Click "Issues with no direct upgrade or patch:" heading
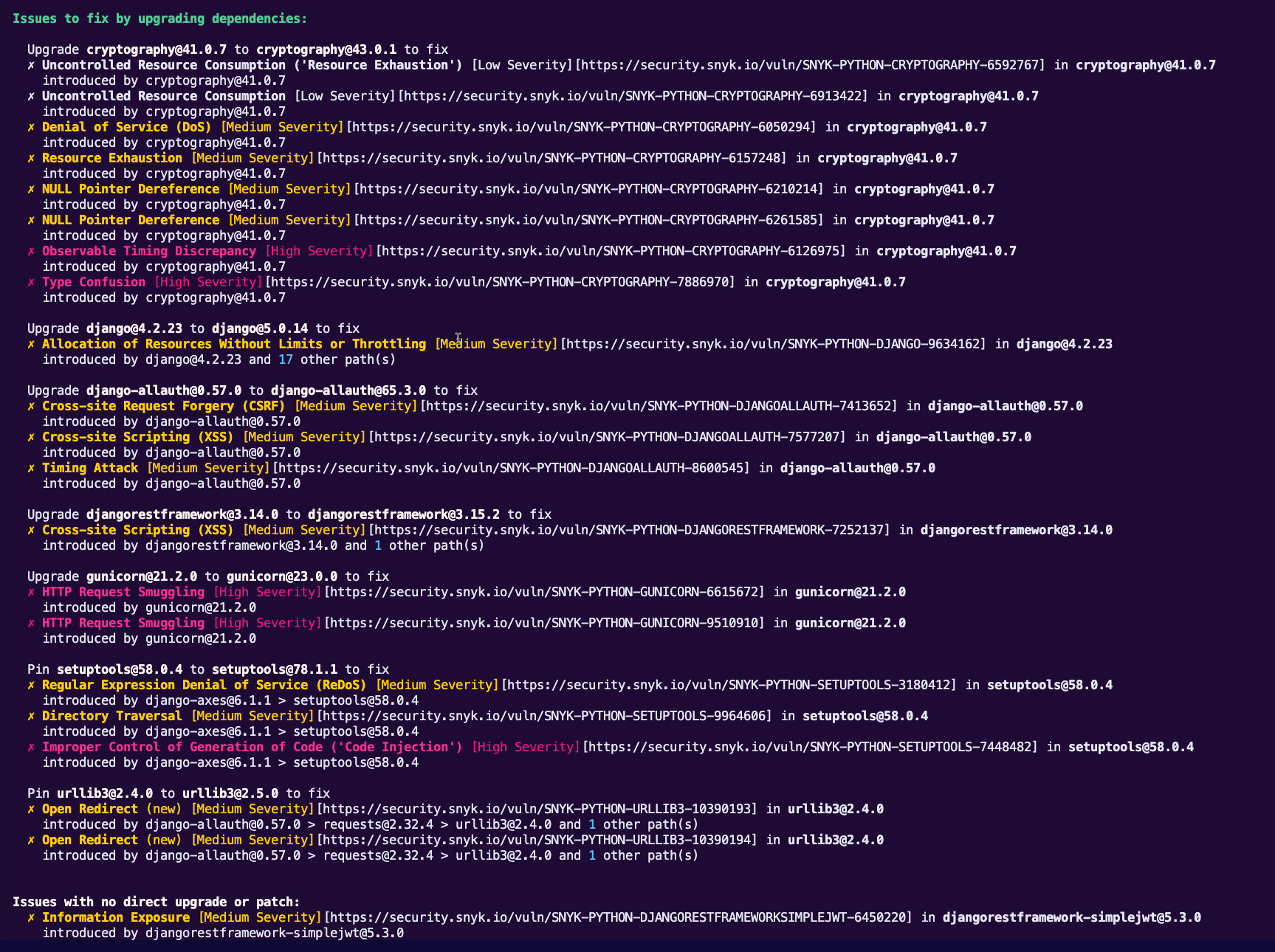Viewport: 1275px width, 952px height. click(x=157, y=902)
